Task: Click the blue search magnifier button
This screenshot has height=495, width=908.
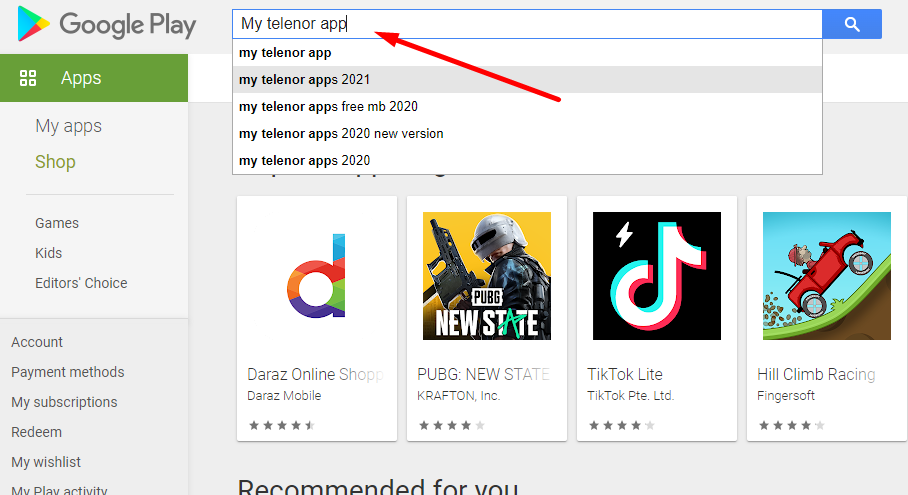Action: (852, 24)
